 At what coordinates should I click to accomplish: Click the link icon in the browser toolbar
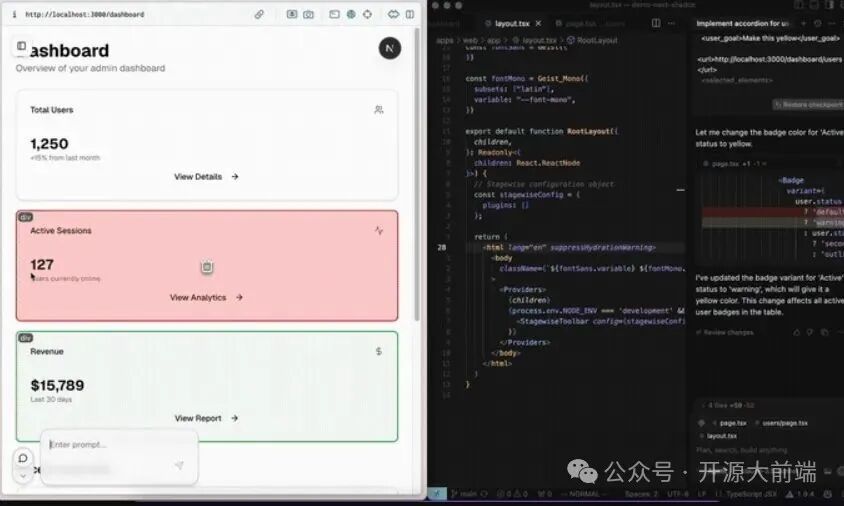point(259,15)
